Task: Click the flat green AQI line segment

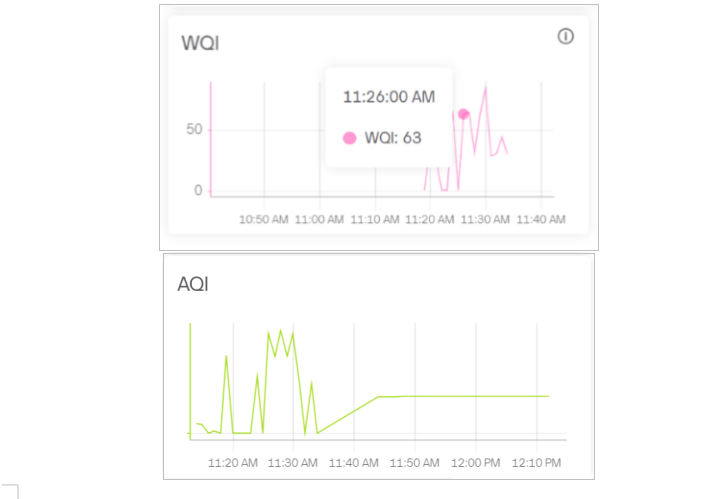Action: click(465, 396)
